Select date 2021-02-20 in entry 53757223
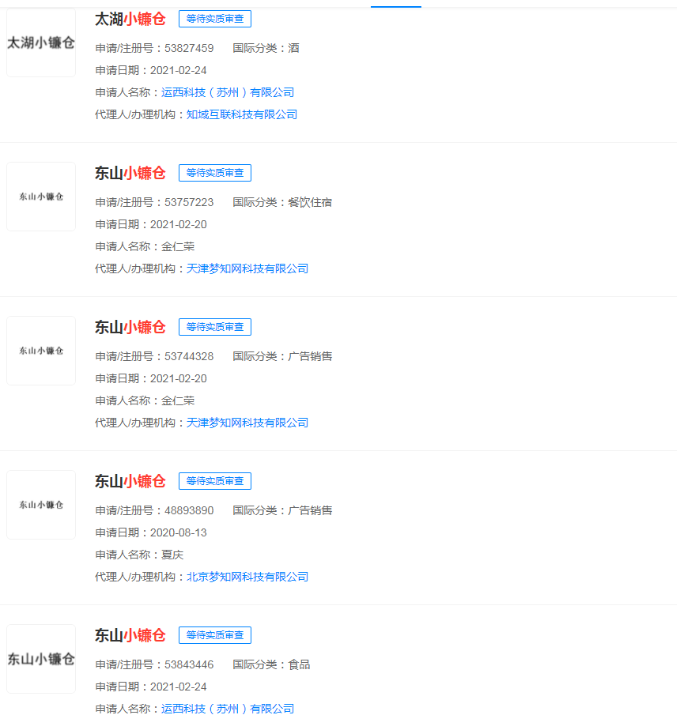Image resolution: width=677 pixels, height=724 pixels. [178, 224]
